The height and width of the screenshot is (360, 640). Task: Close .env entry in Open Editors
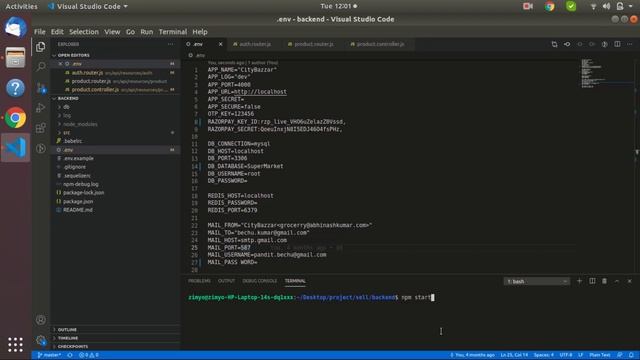60,64
